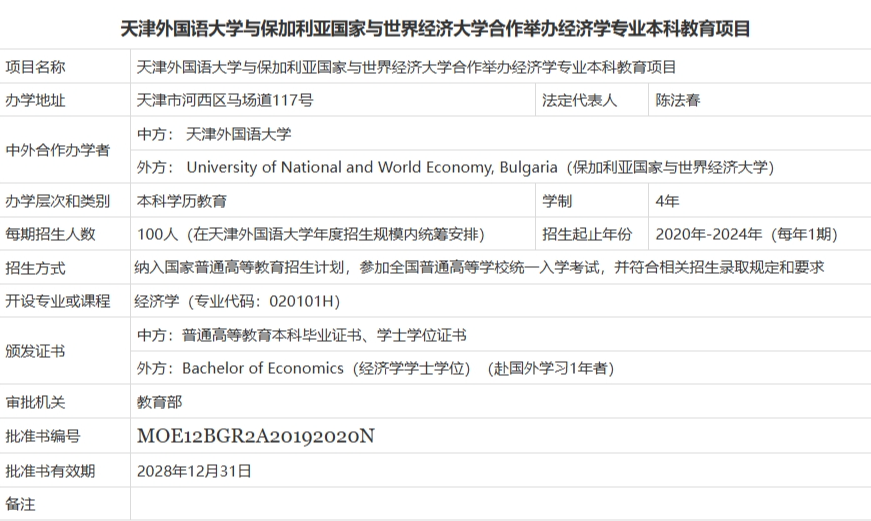Click the 4年 value
This screenshot has width=871, height=521.
[667, 201]
